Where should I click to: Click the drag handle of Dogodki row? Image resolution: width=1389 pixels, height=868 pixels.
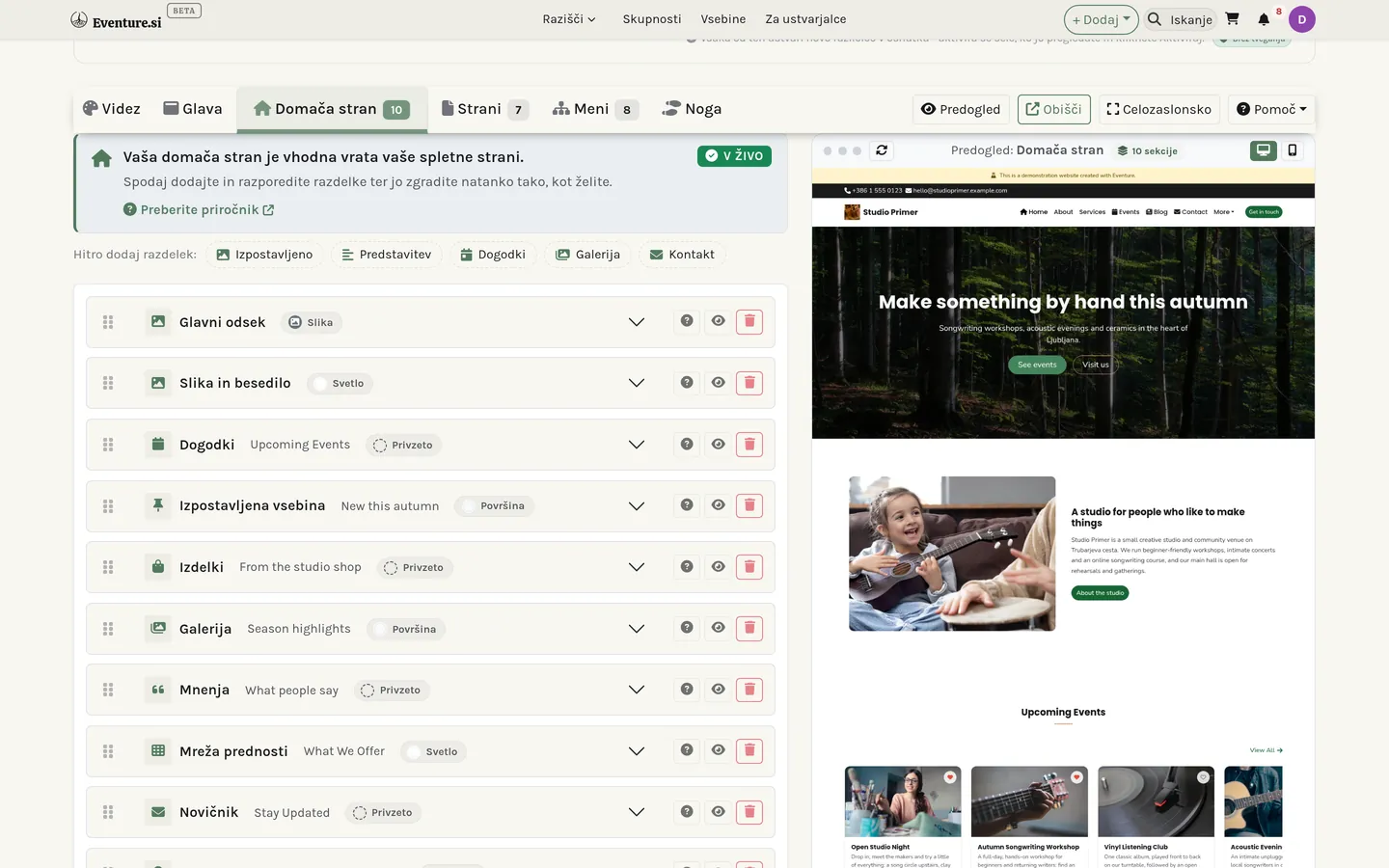coord(108,445)
